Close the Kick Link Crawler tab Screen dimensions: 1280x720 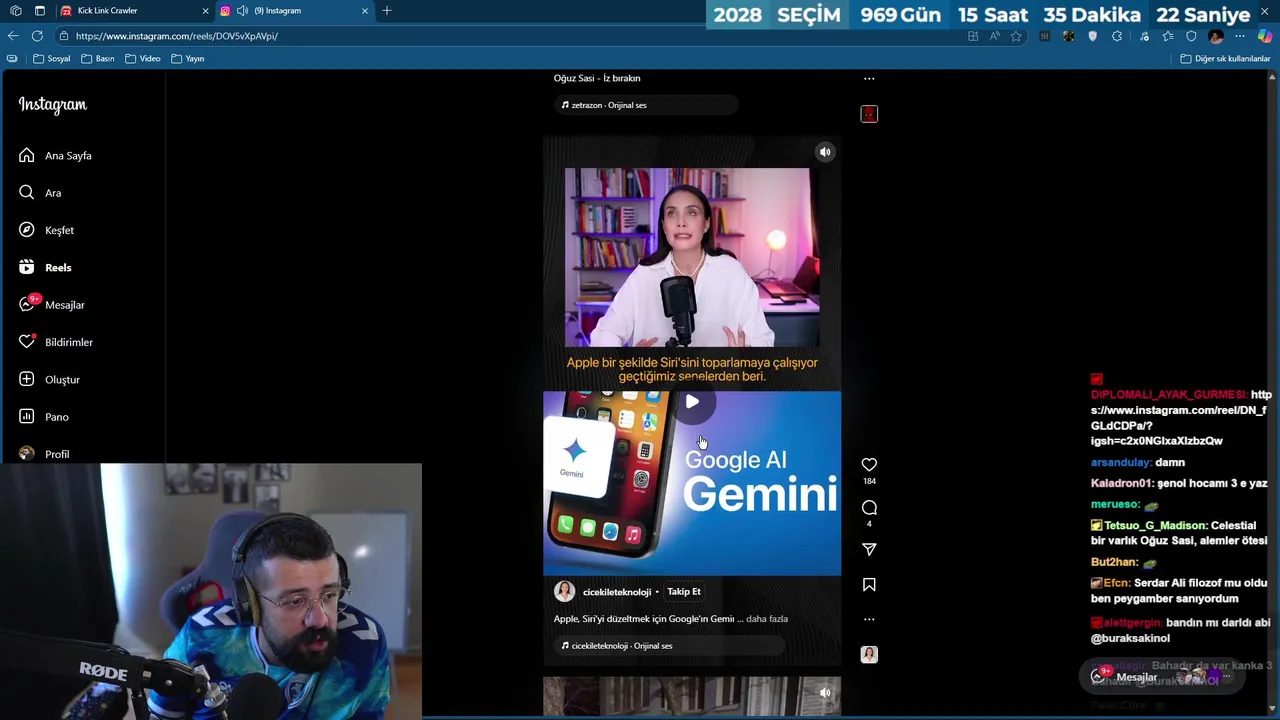(206, 11)
